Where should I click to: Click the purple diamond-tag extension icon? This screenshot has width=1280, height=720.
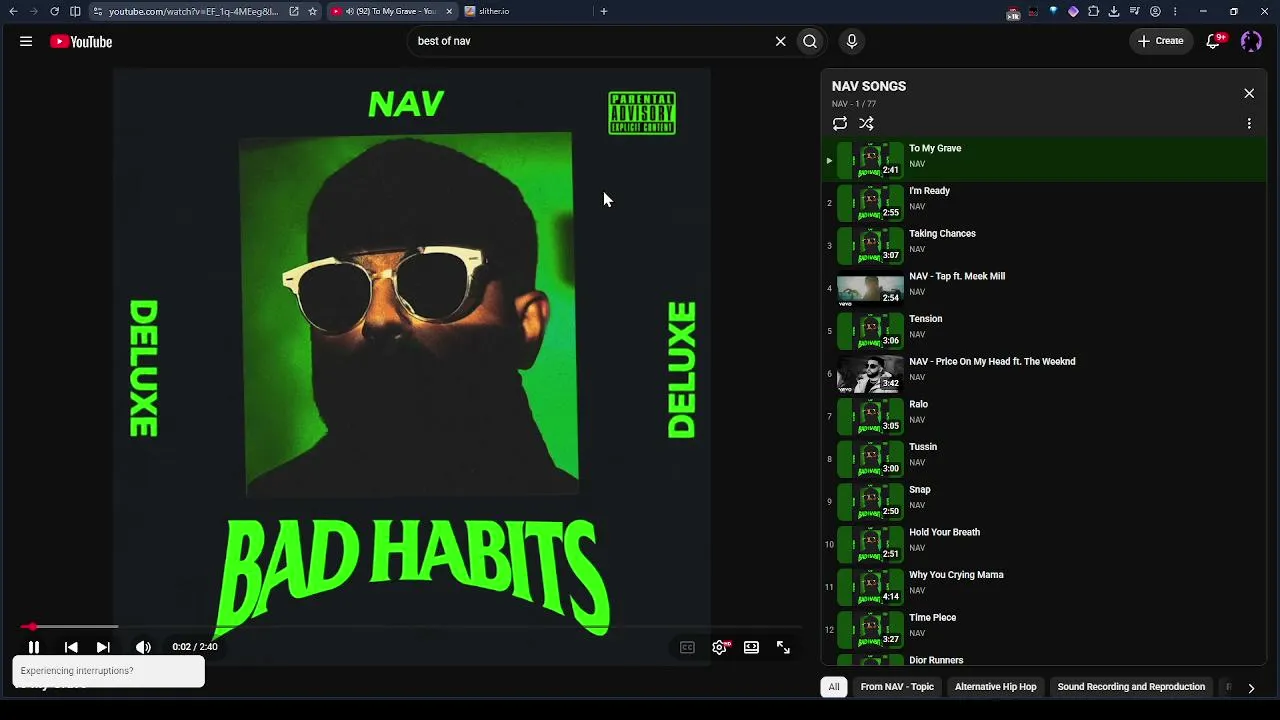coord(1073,11)
